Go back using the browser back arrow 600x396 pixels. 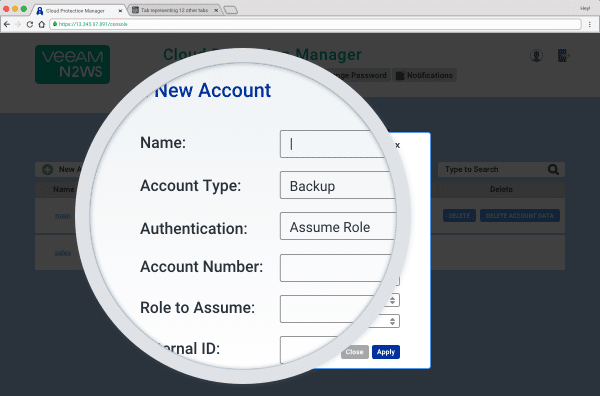(x=7, y=24)
